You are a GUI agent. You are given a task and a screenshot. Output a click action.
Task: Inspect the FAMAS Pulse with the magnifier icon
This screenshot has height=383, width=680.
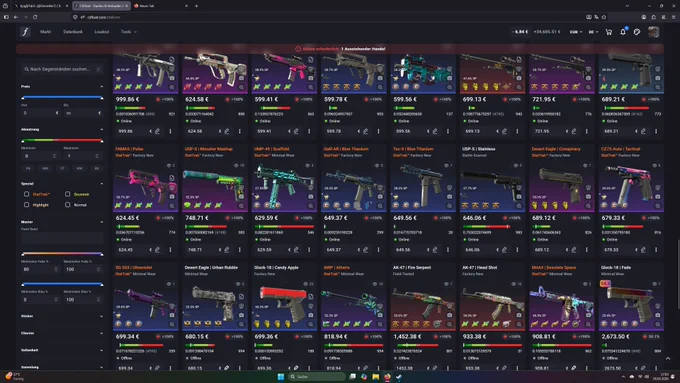click(172, 206)
